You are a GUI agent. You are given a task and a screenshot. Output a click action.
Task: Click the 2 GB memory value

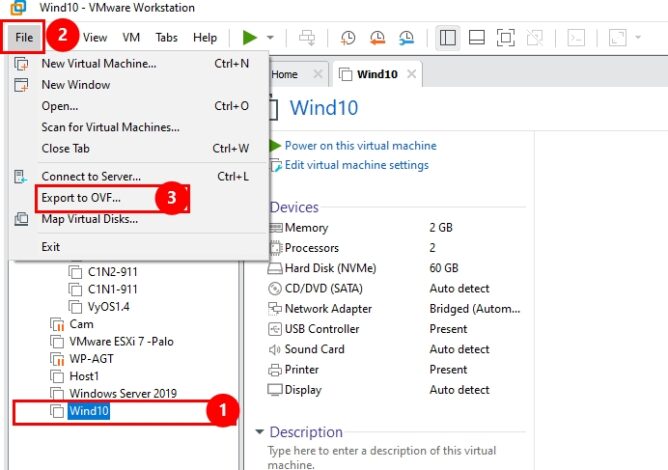[x=441, y=228]
